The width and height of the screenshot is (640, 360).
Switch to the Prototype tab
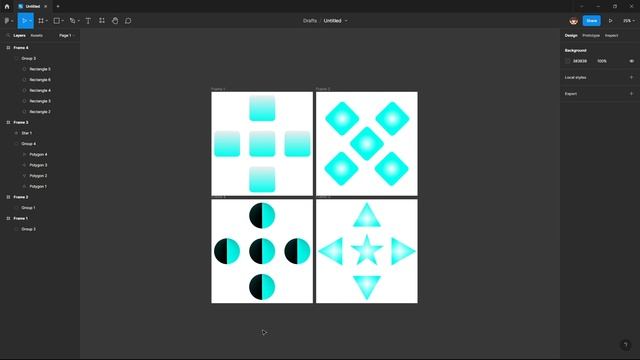click(591, 36)
